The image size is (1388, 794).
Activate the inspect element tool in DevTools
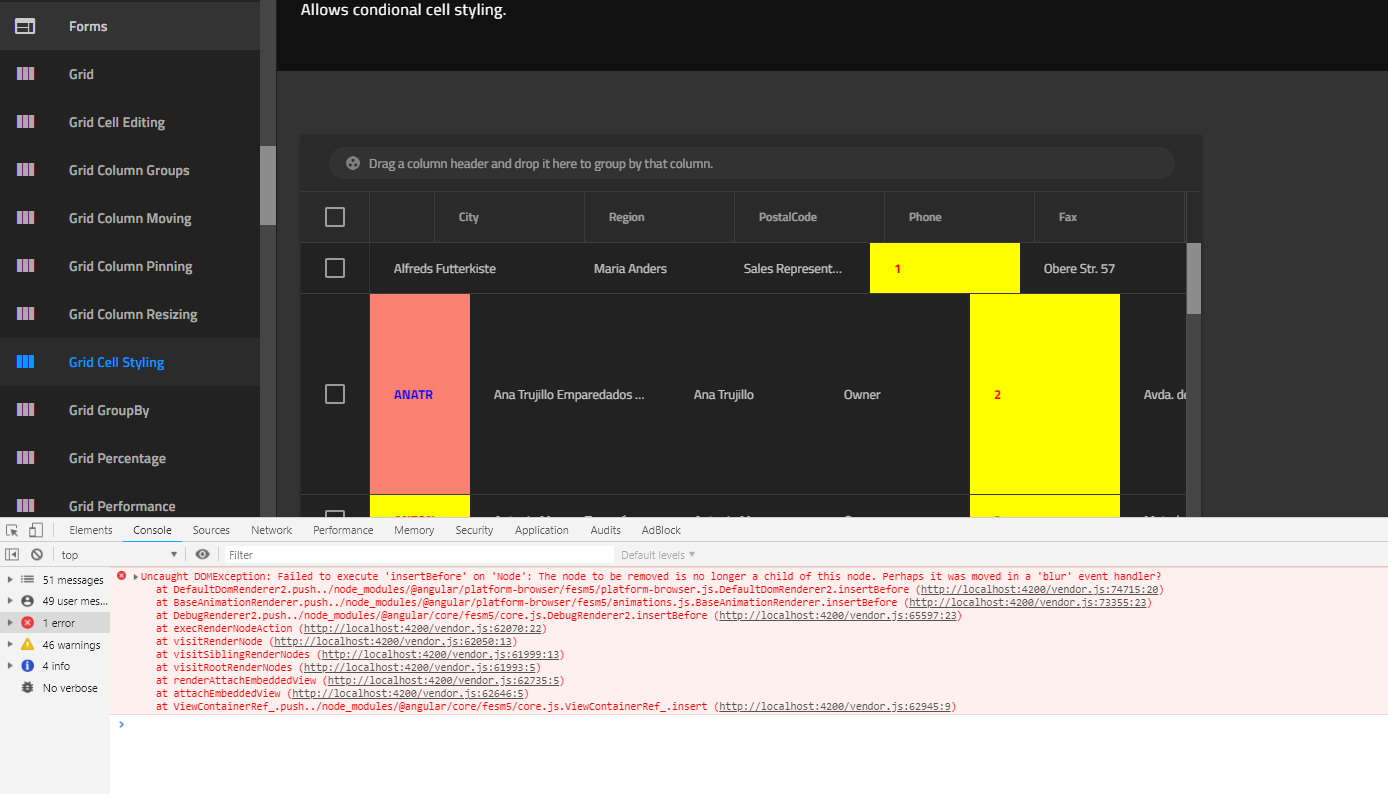(x=11, y=529)
